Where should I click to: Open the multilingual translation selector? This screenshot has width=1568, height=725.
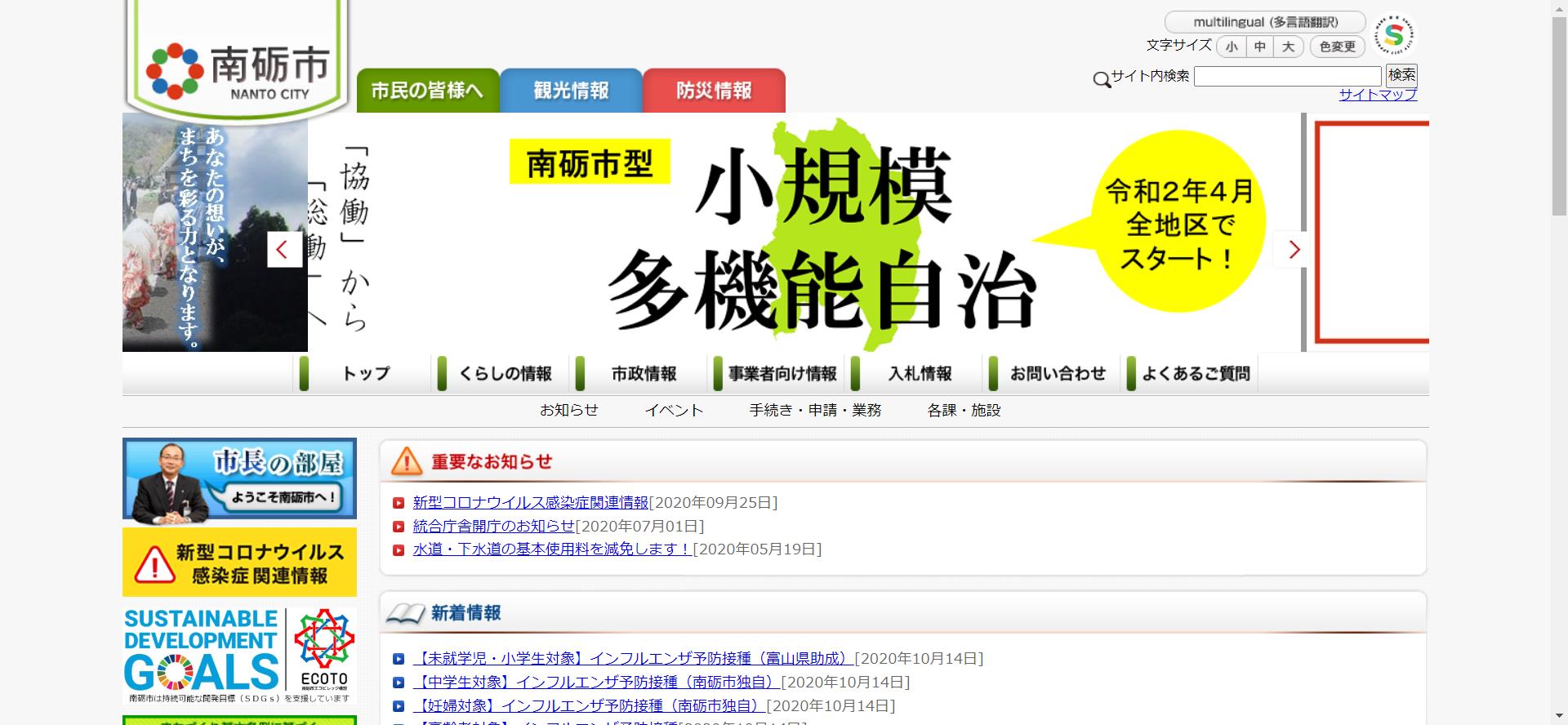1265,22
